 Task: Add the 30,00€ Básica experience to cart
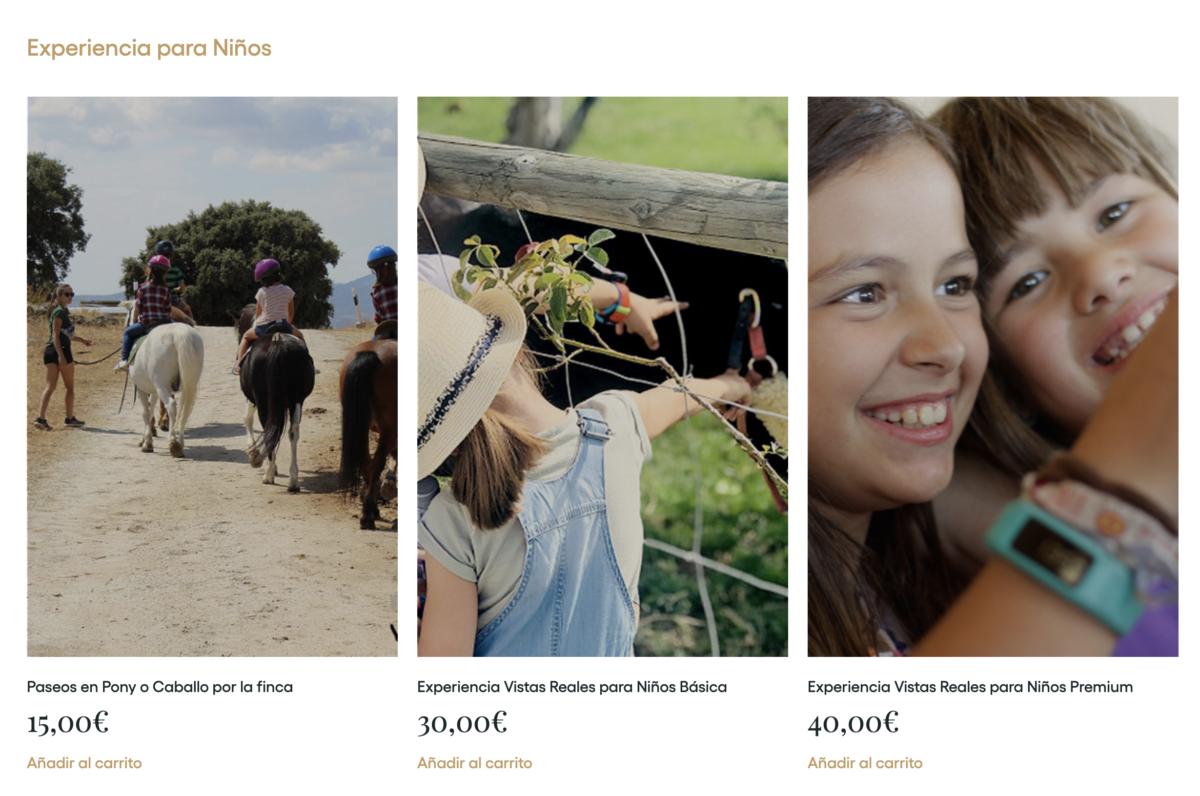point(474,763)
